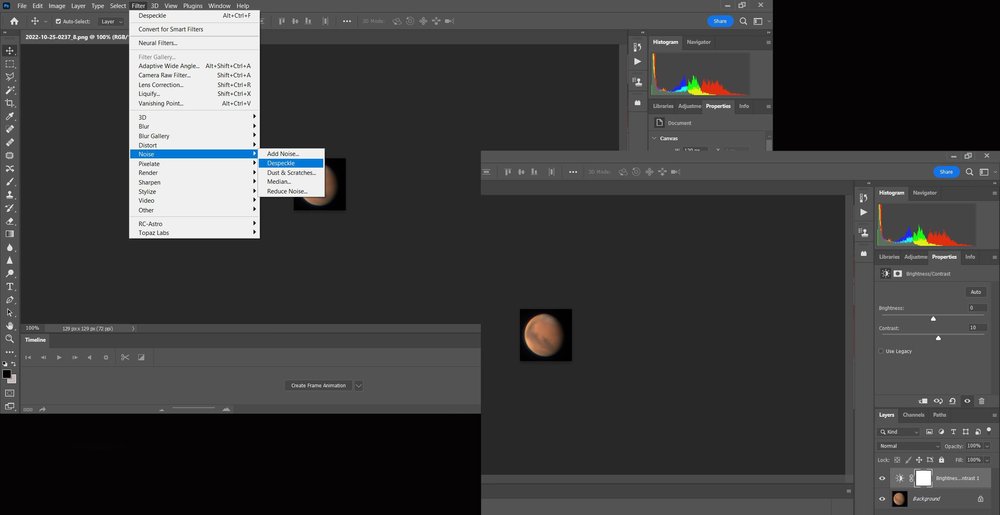Toggle the Auto-Select checkbox

(x=58, y=22)
